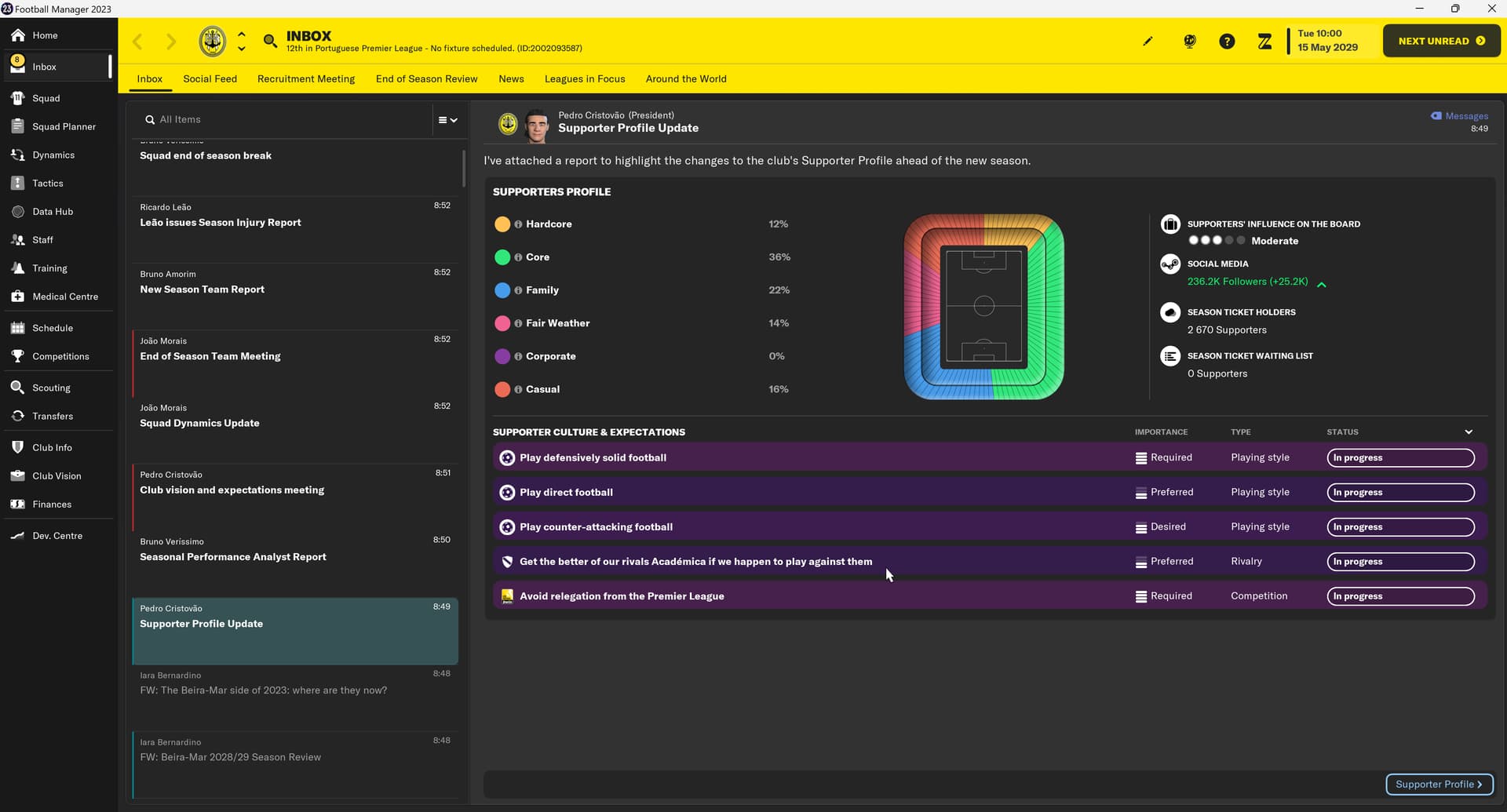The image size is (1507, 812).
Task: Click the Season Ticket Holders icon
Action: click(1170, 312)
